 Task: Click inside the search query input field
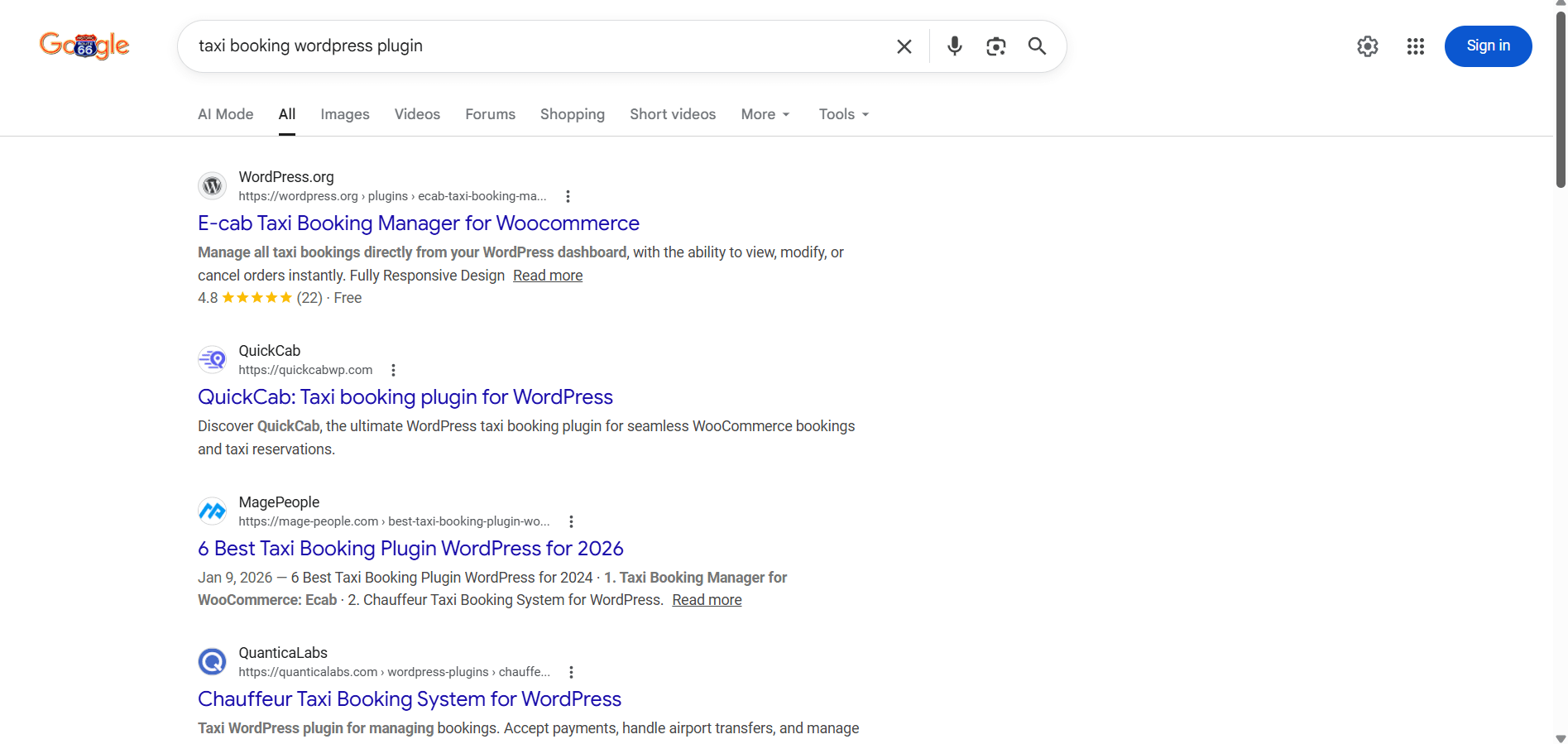(x=530, y=46)
